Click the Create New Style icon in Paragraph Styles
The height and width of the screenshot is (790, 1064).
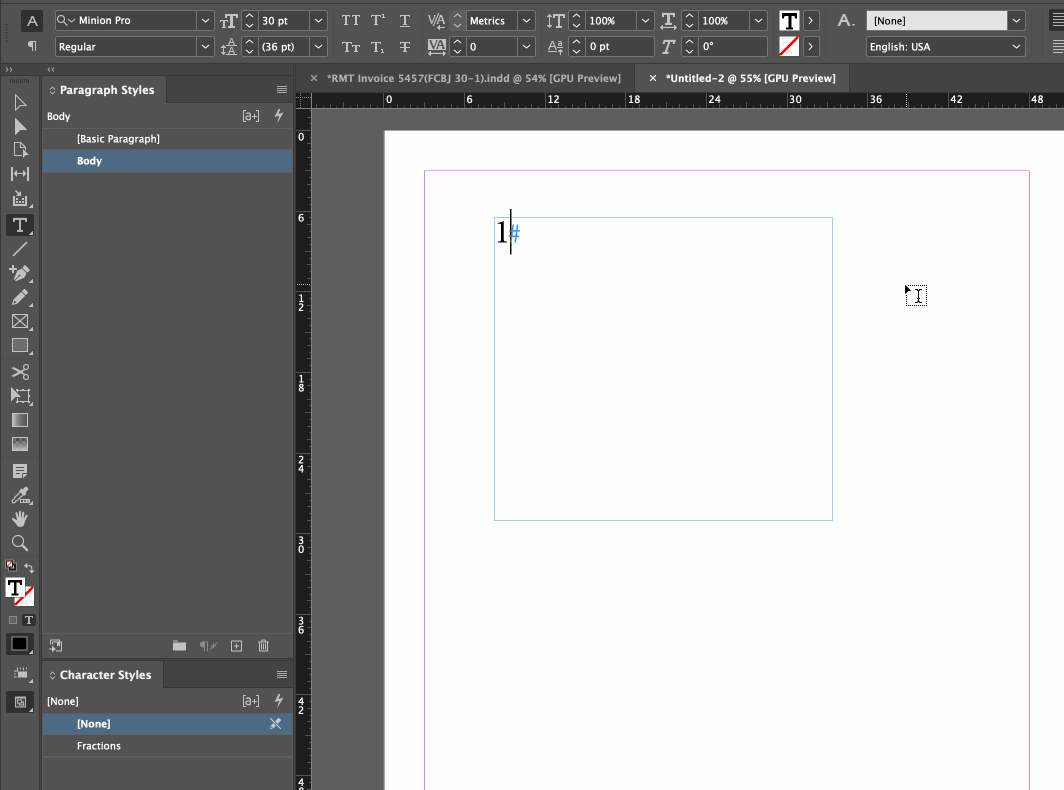pos(237,646)
